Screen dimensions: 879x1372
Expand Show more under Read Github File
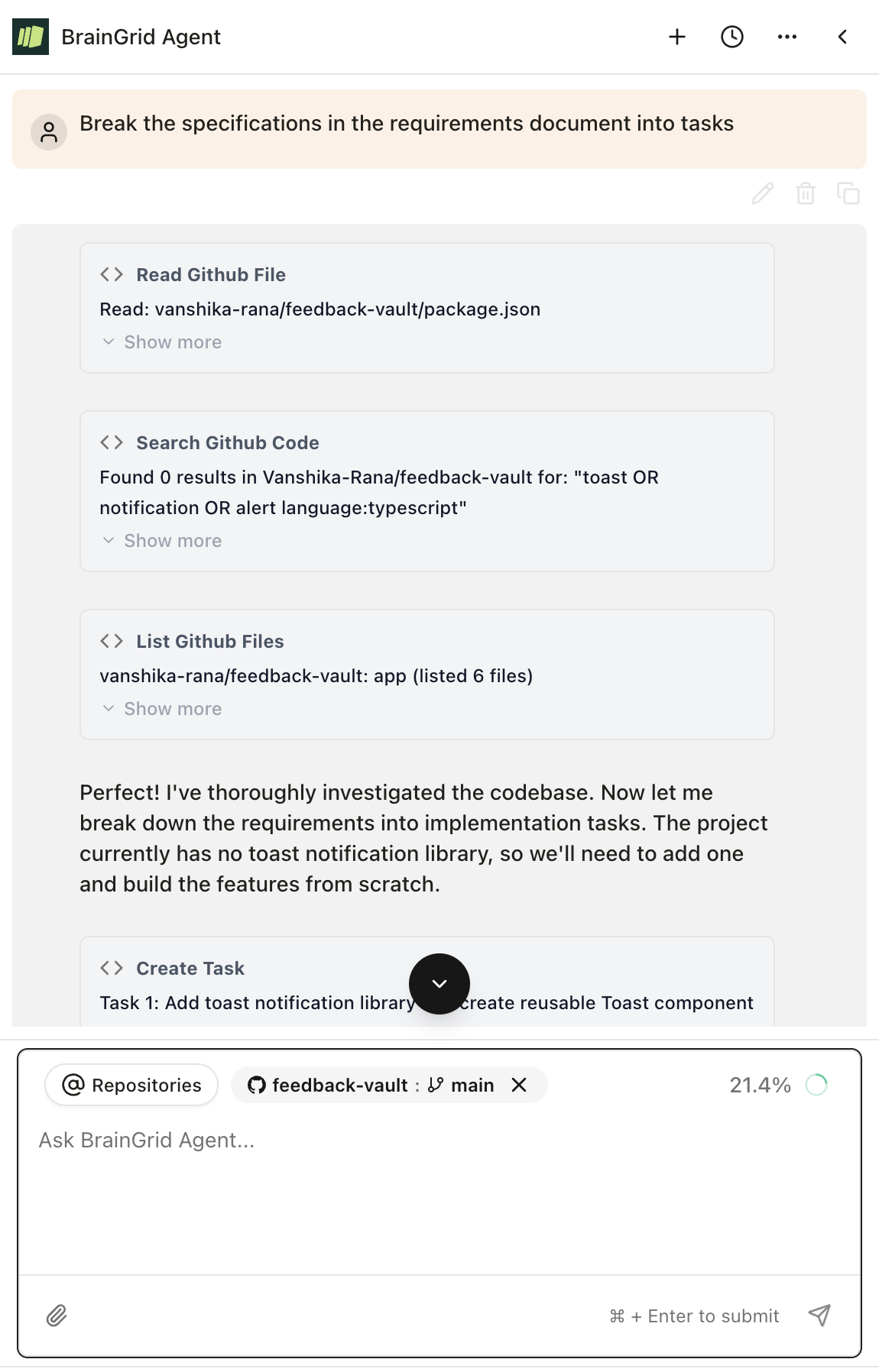click(x=161, y=341)
